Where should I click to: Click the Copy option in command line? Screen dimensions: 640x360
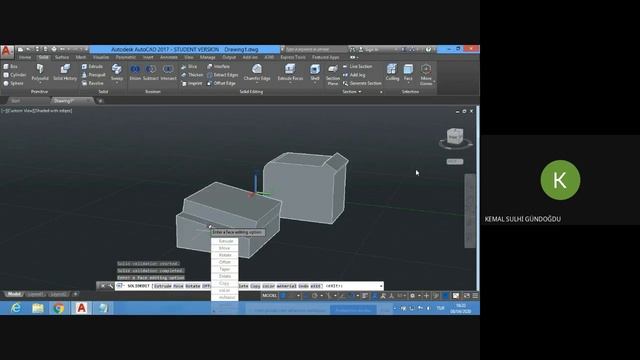point(255,286)
